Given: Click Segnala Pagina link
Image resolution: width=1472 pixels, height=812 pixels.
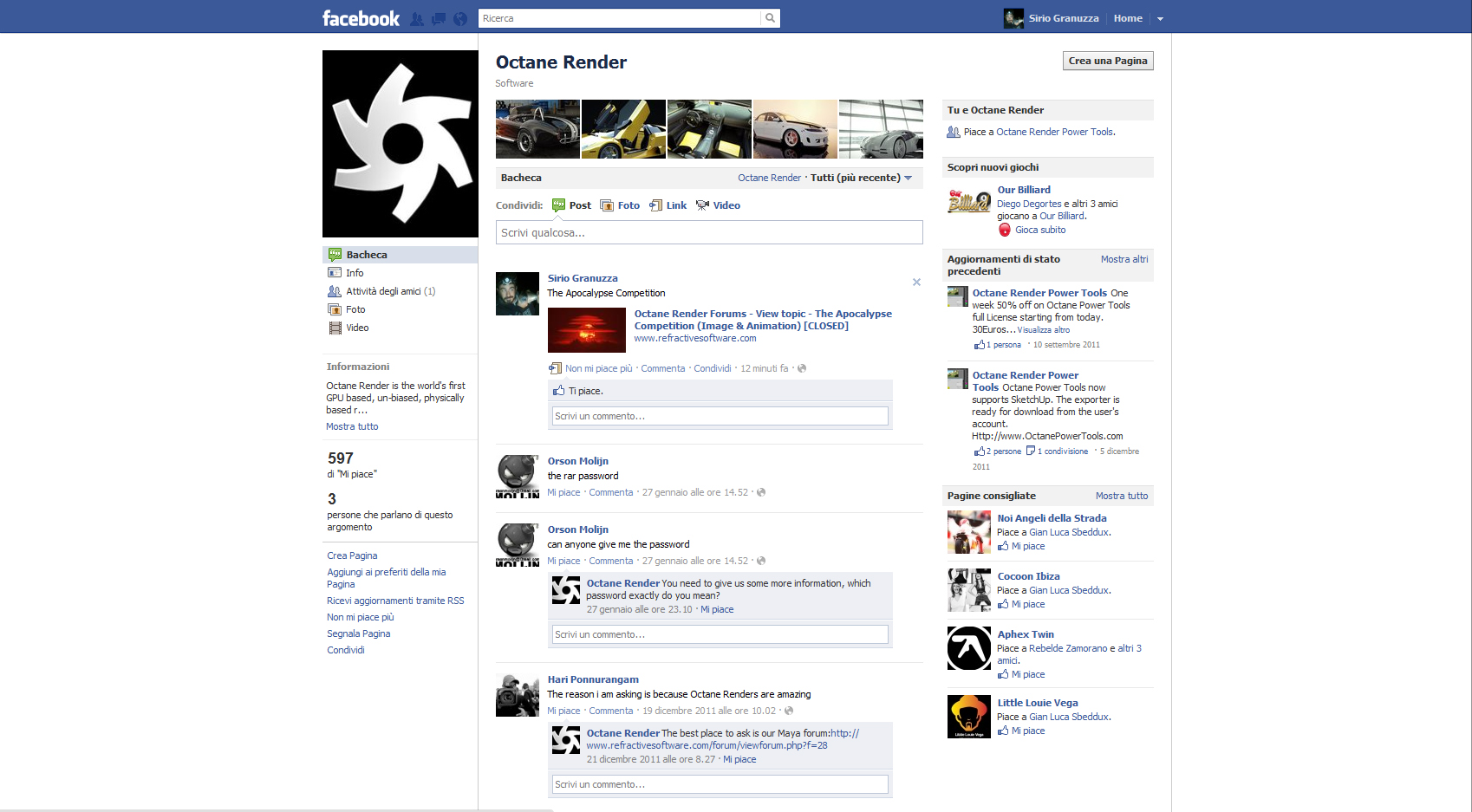Looking at the screenshot, I should tap(358, 633).
